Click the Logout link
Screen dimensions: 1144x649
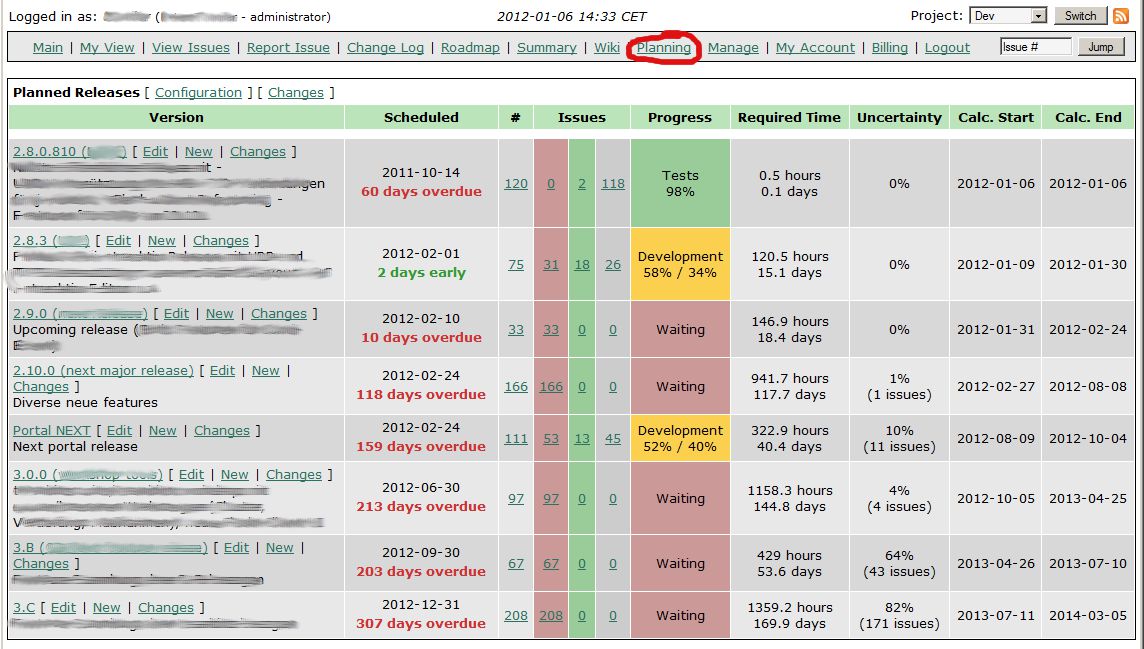(947, 47)
